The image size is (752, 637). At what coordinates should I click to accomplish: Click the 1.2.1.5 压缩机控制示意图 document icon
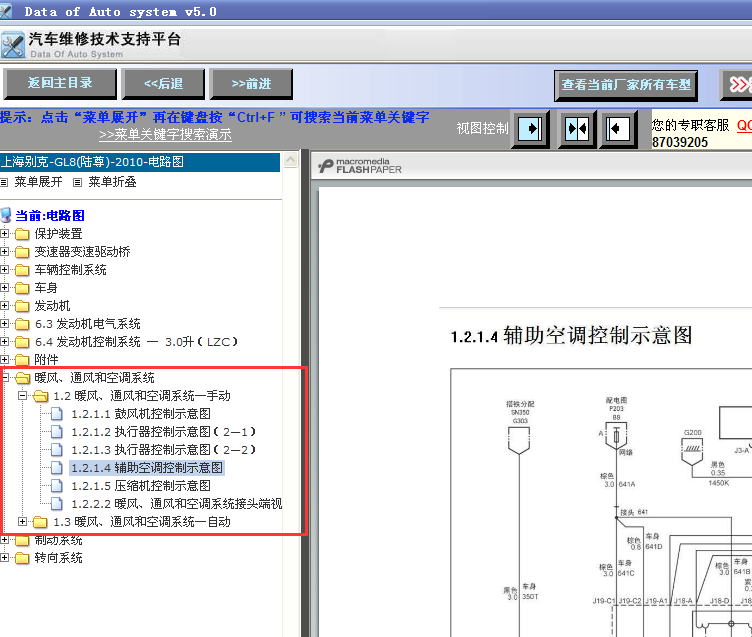(x=57, y=486)
